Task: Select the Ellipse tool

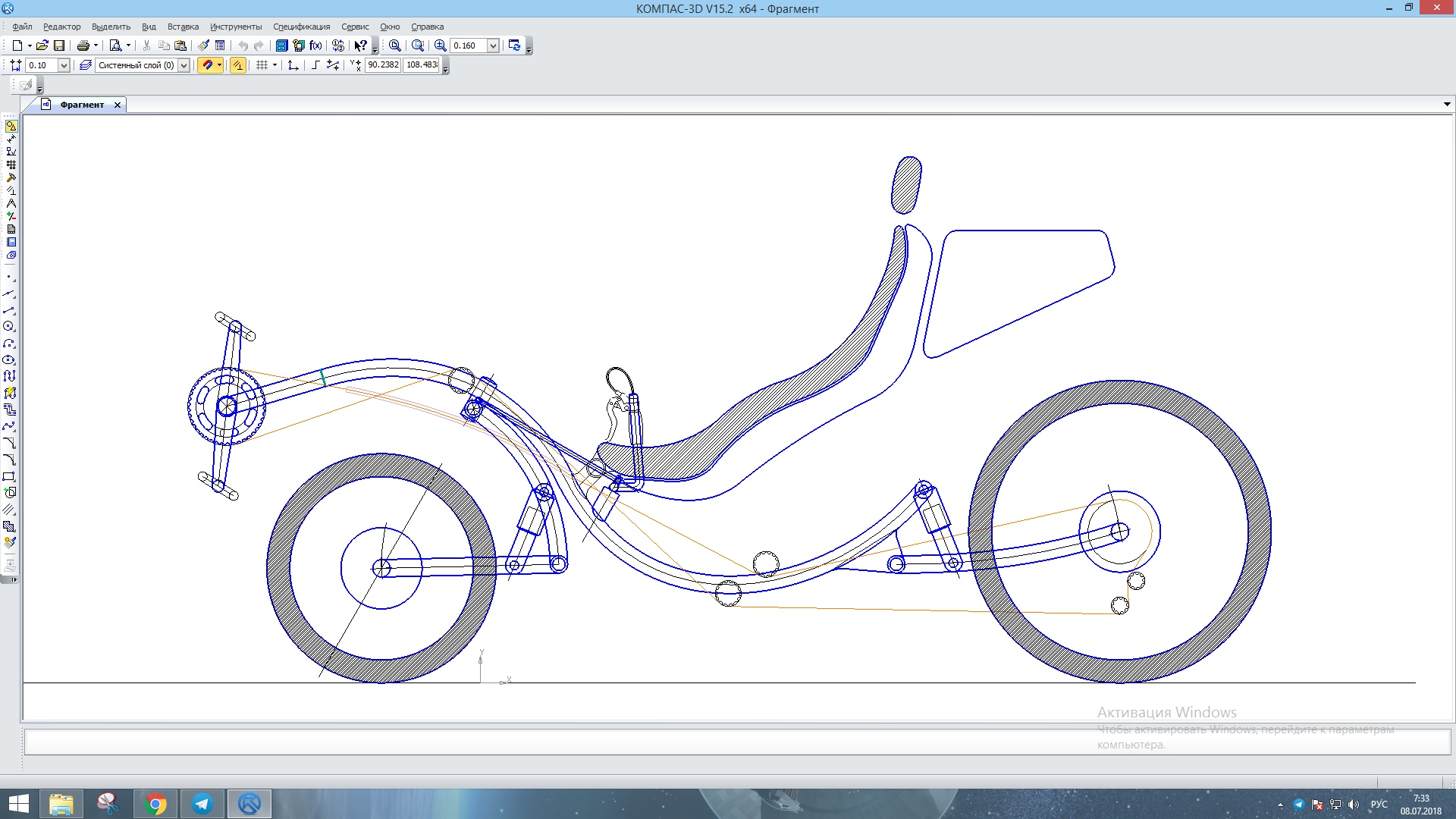Action: [x=9, y=359]
